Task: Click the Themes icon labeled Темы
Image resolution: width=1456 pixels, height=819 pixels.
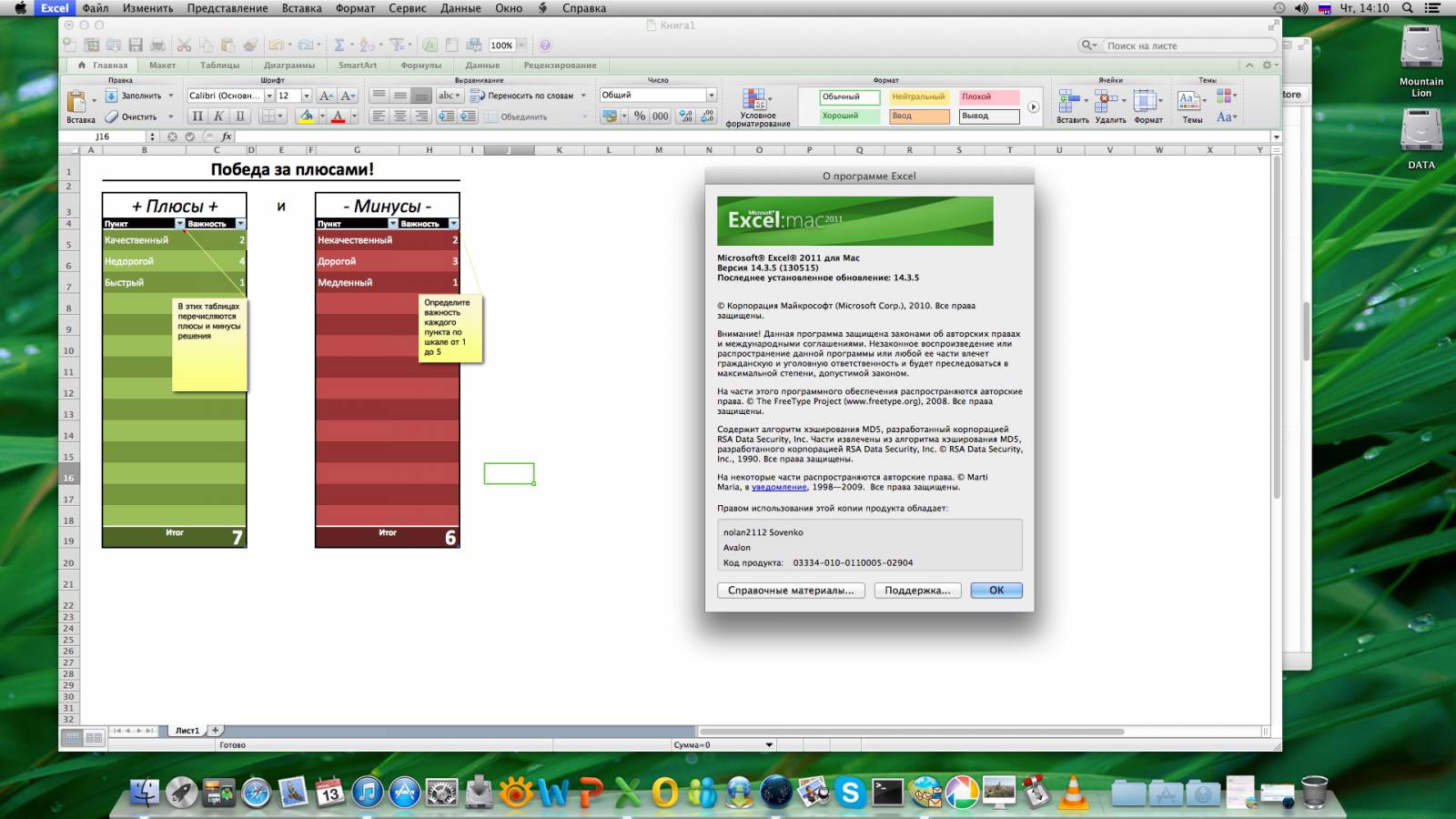Action: tap(1188, 100)
